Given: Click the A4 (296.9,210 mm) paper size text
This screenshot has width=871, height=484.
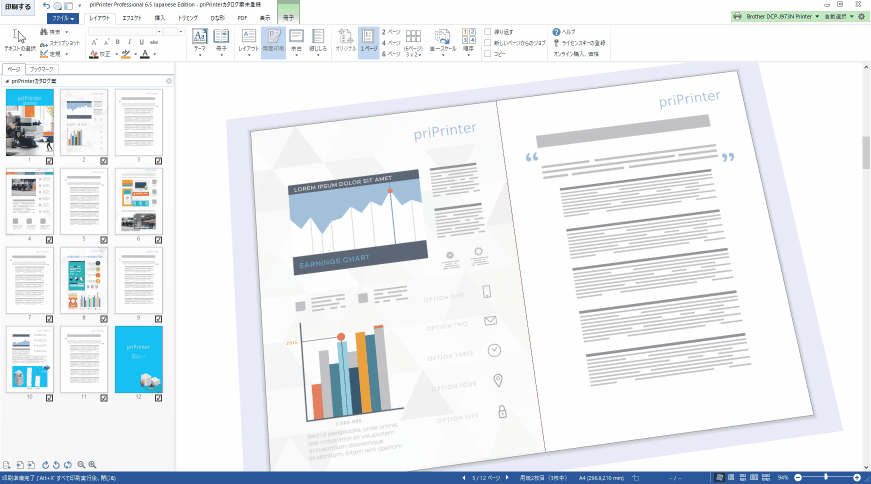Looking at the screenshot, I should point(601,478).
